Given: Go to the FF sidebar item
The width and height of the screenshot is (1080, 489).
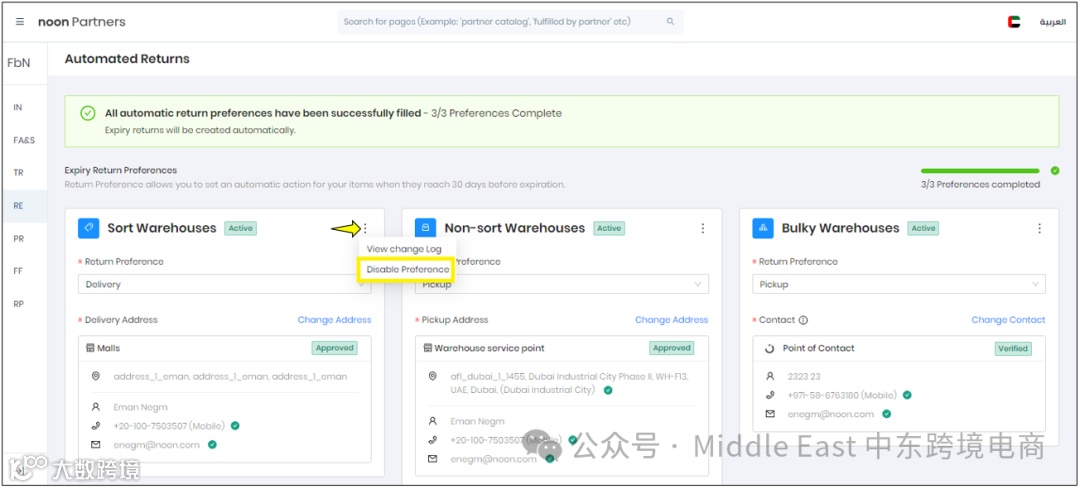Looking at the screenshot, I should [x=18, y=271].
